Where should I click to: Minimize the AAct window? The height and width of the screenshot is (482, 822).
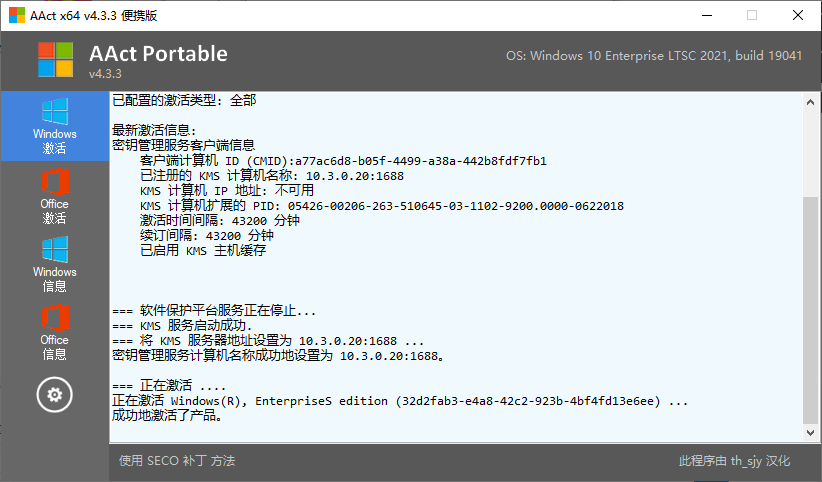tap(705, 15)
